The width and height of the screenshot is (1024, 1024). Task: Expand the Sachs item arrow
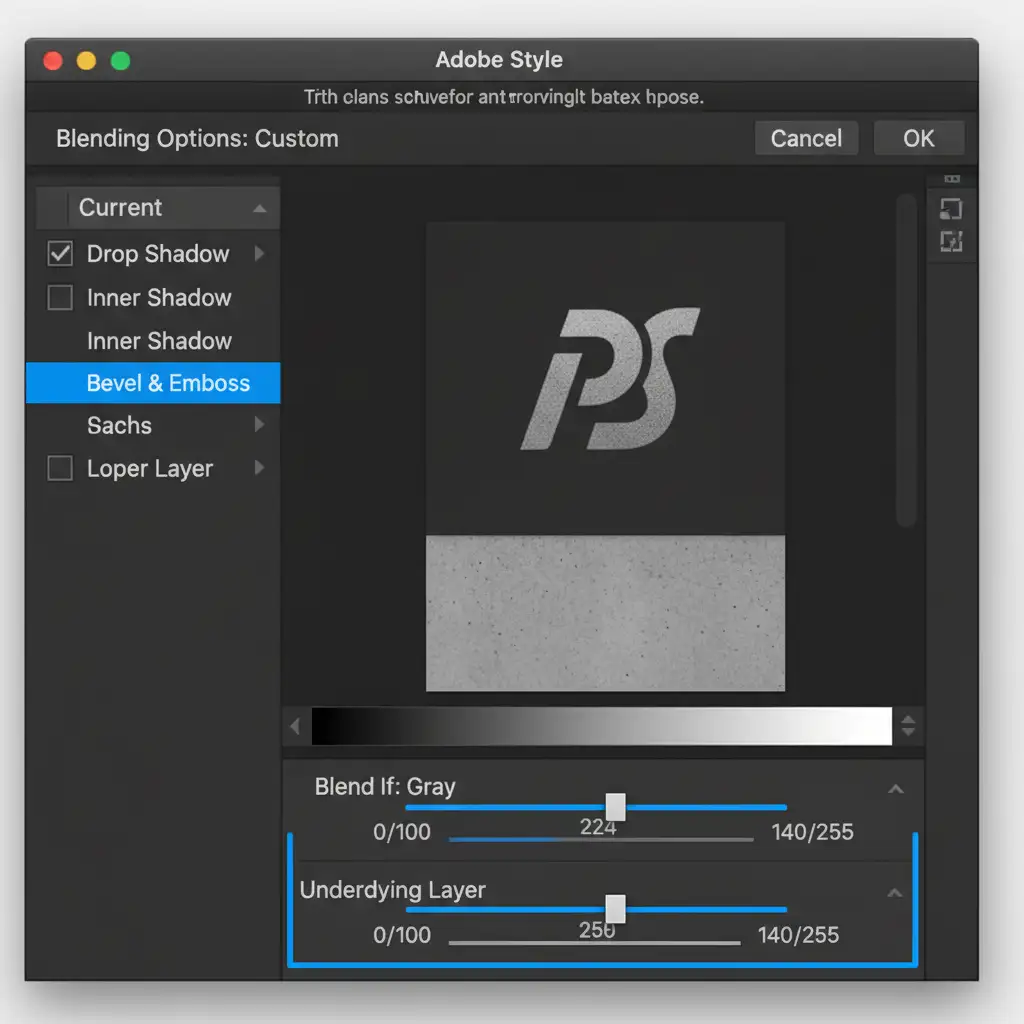(x=259, y=425)
